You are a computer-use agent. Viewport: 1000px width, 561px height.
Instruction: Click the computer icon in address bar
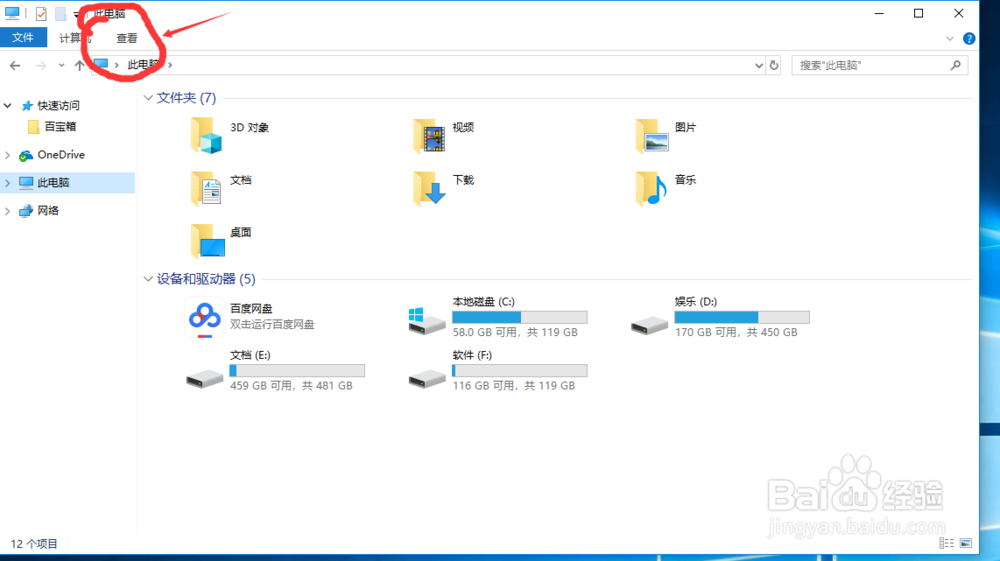tap(101, 64)
